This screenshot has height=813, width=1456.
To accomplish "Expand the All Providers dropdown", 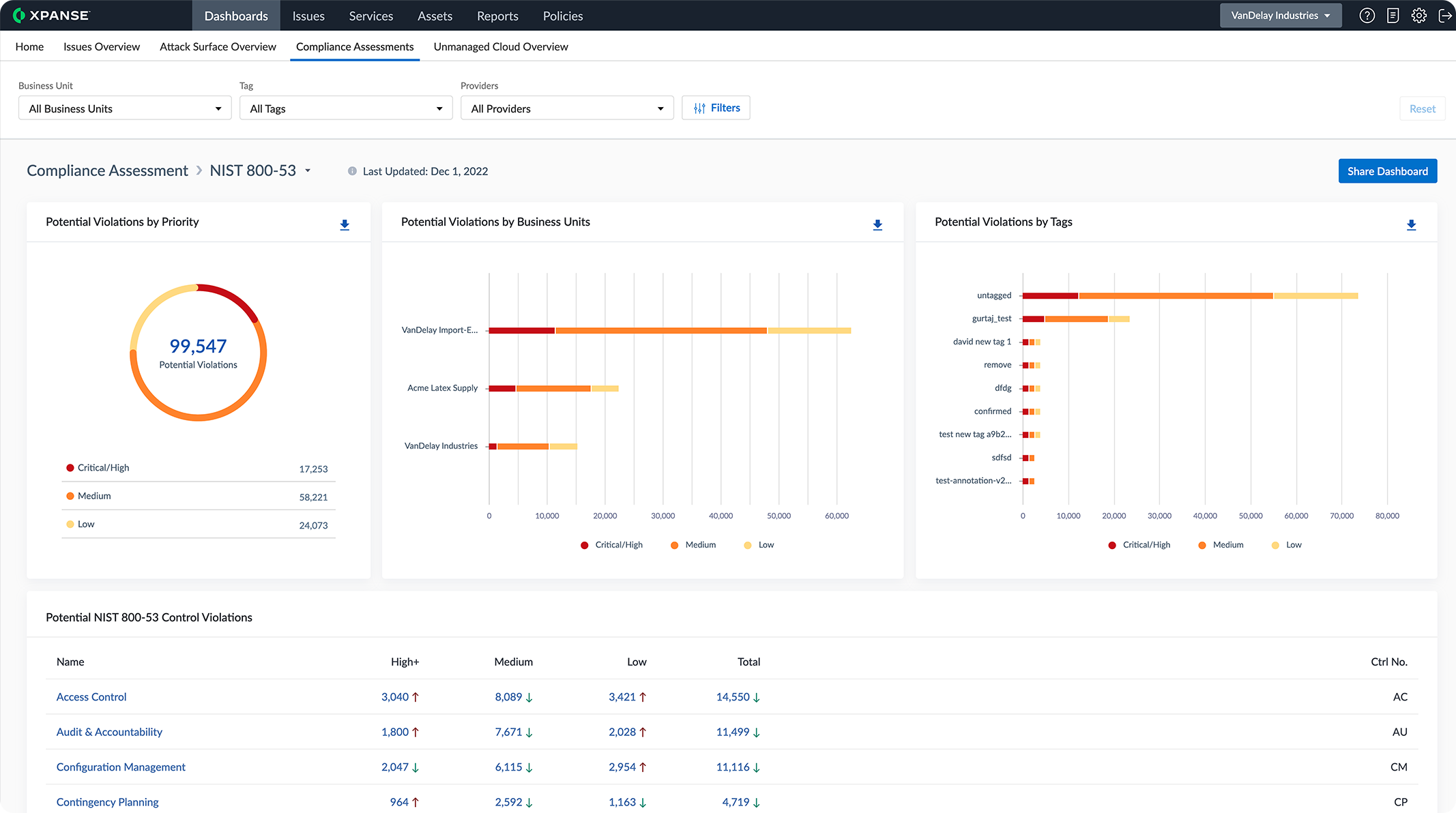I will point(566,108).
